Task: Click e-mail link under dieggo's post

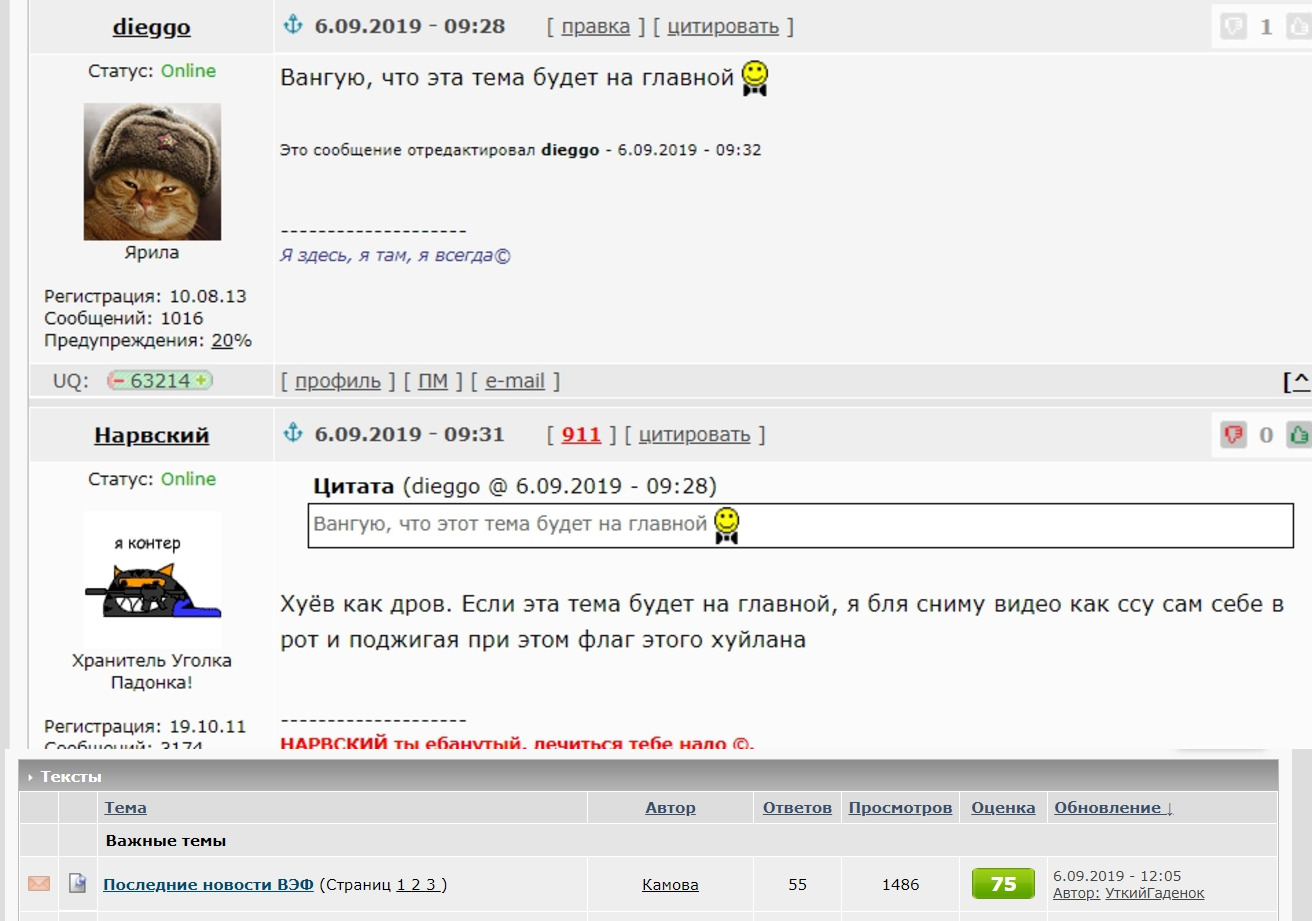Action: pyautogui.click(x=515, y=381)
